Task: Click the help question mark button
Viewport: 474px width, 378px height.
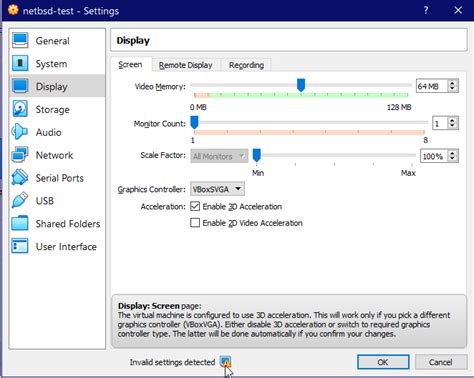Action: pyautogui.click(x=426, y=10)
